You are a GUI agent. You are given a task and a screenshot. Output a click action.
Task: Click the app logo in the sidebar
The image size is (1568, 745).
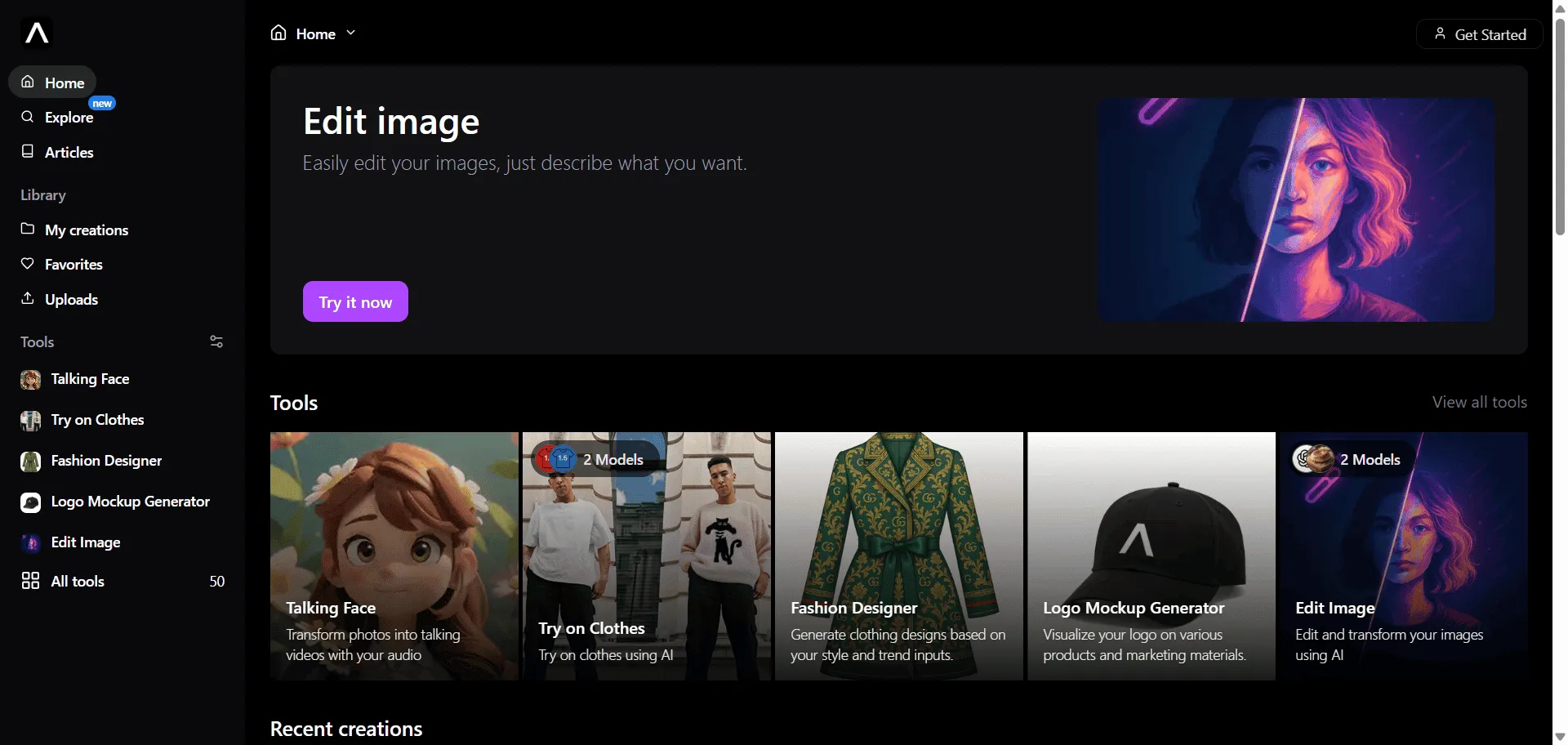(x=38, y=33)
